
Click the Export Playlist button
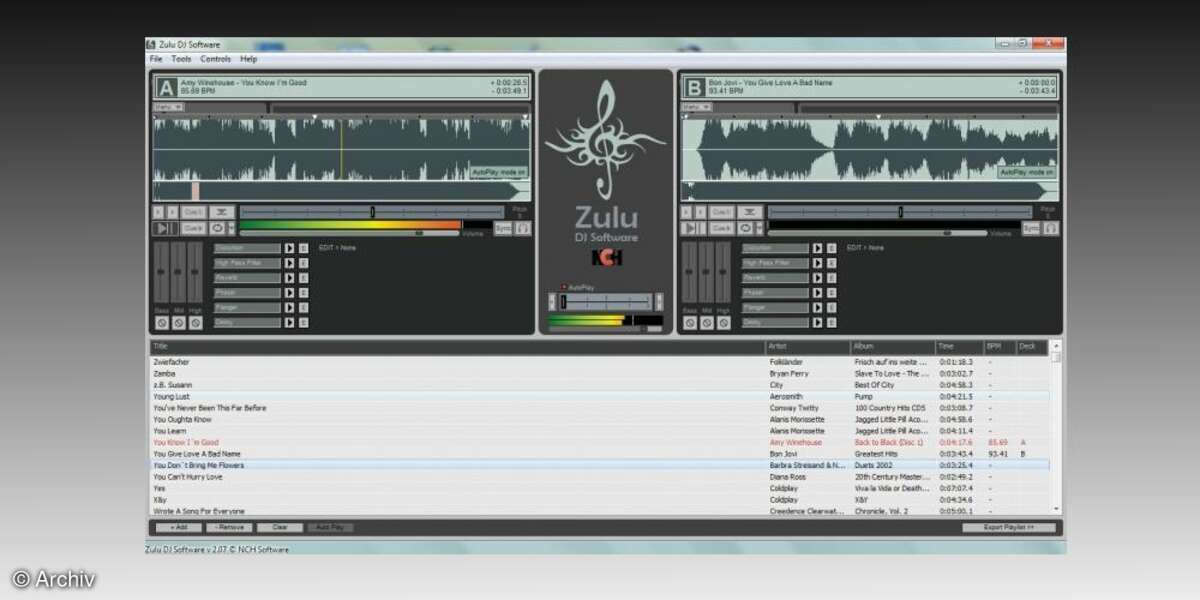pos(1010,527)
